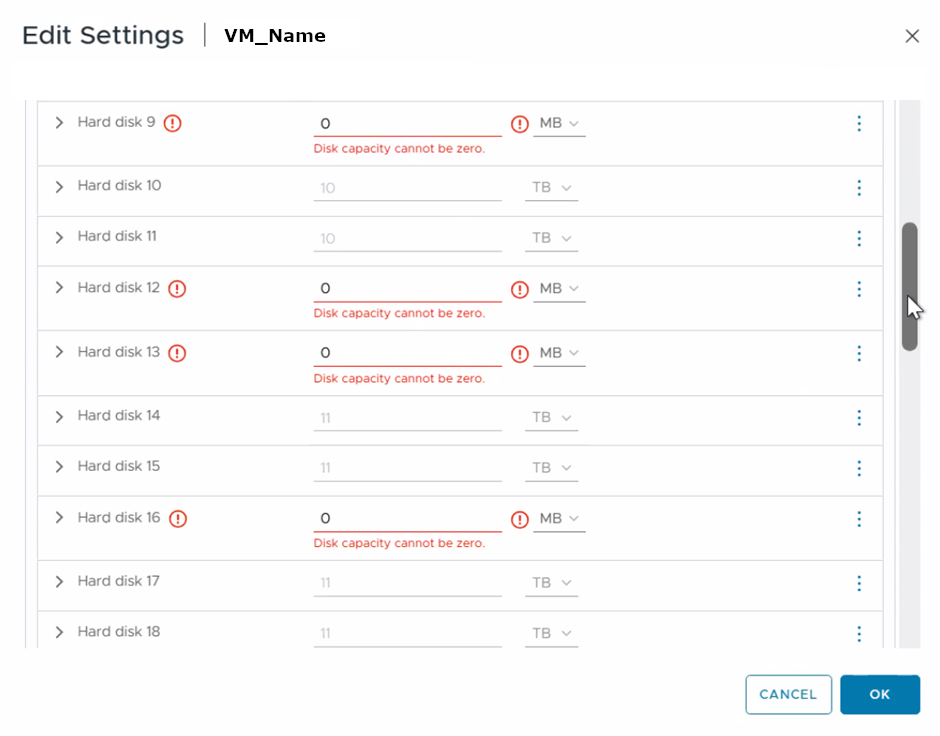Click error icon beside Hard disk 9 label
This screenshot has width=940, height=736.
point(173,124)
